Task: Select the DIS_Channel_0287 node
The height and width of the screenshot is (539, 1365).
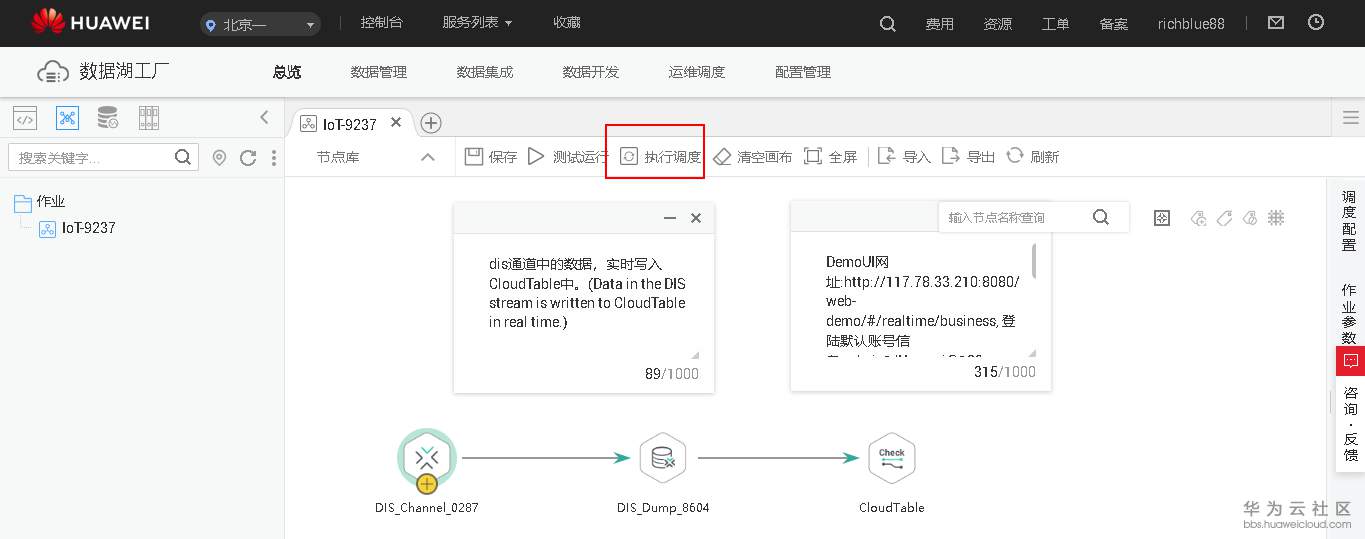Action: pos(427,458)
